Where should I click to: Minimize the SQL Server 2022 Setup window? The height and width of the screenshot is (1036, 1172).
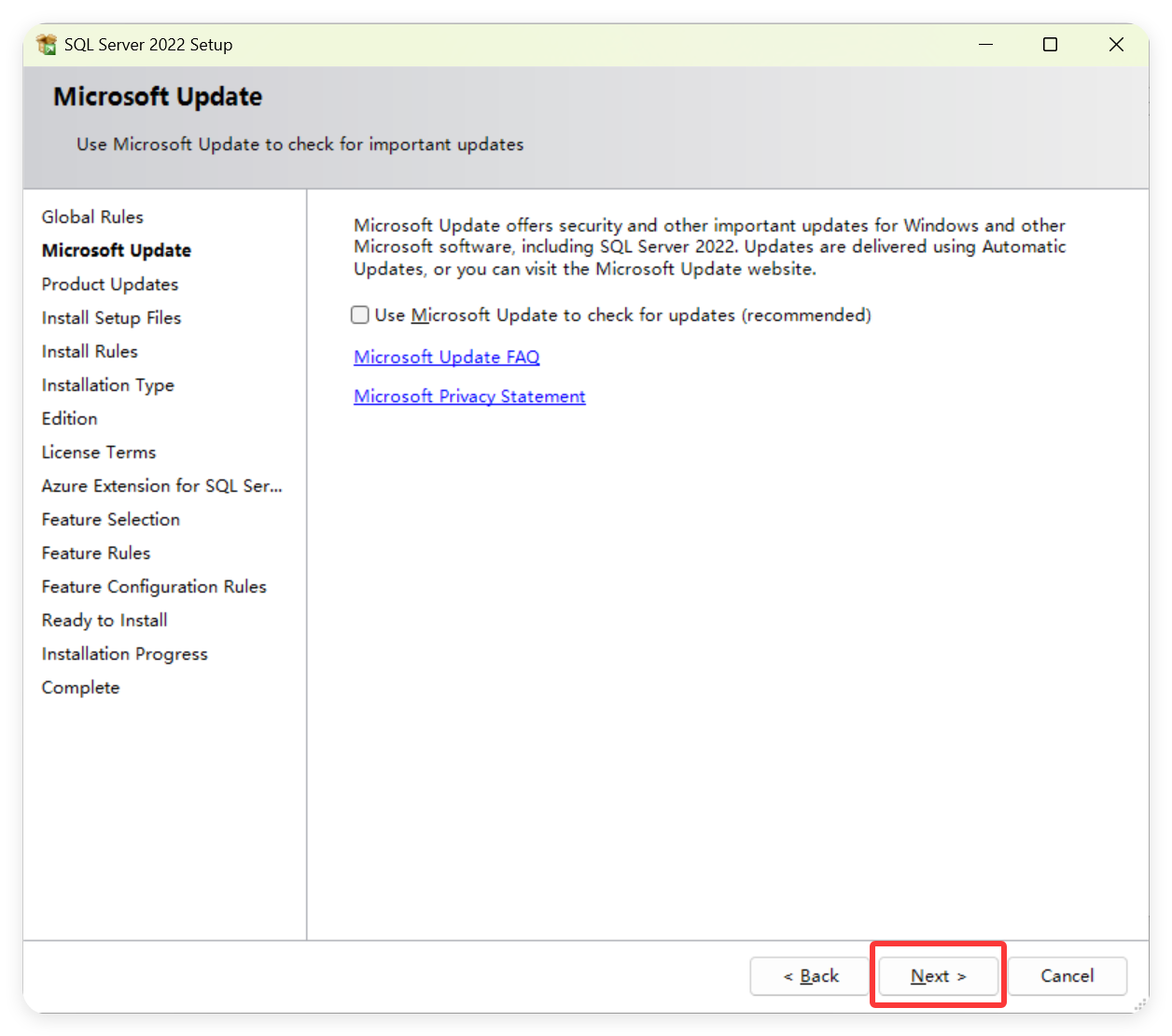985,44
